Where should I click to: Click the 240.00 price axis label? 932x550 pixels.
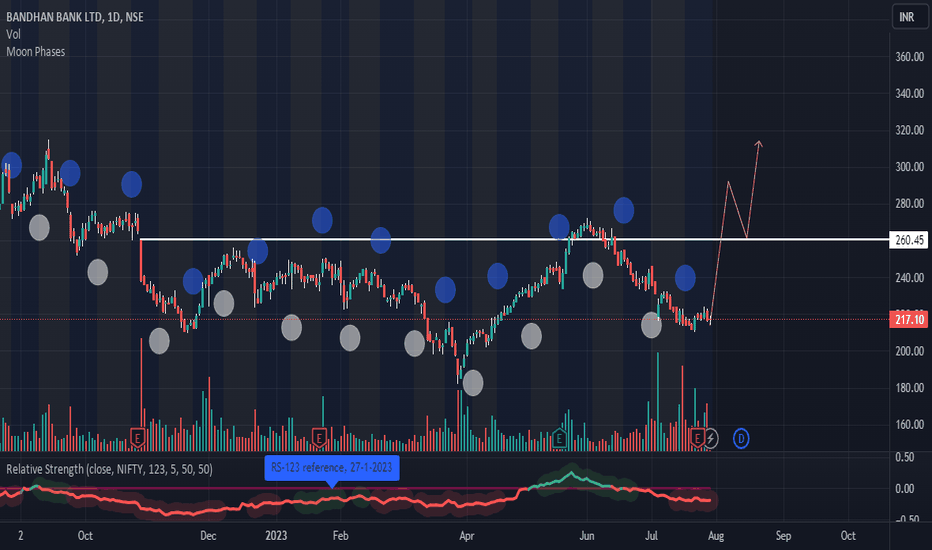(909, 278)
